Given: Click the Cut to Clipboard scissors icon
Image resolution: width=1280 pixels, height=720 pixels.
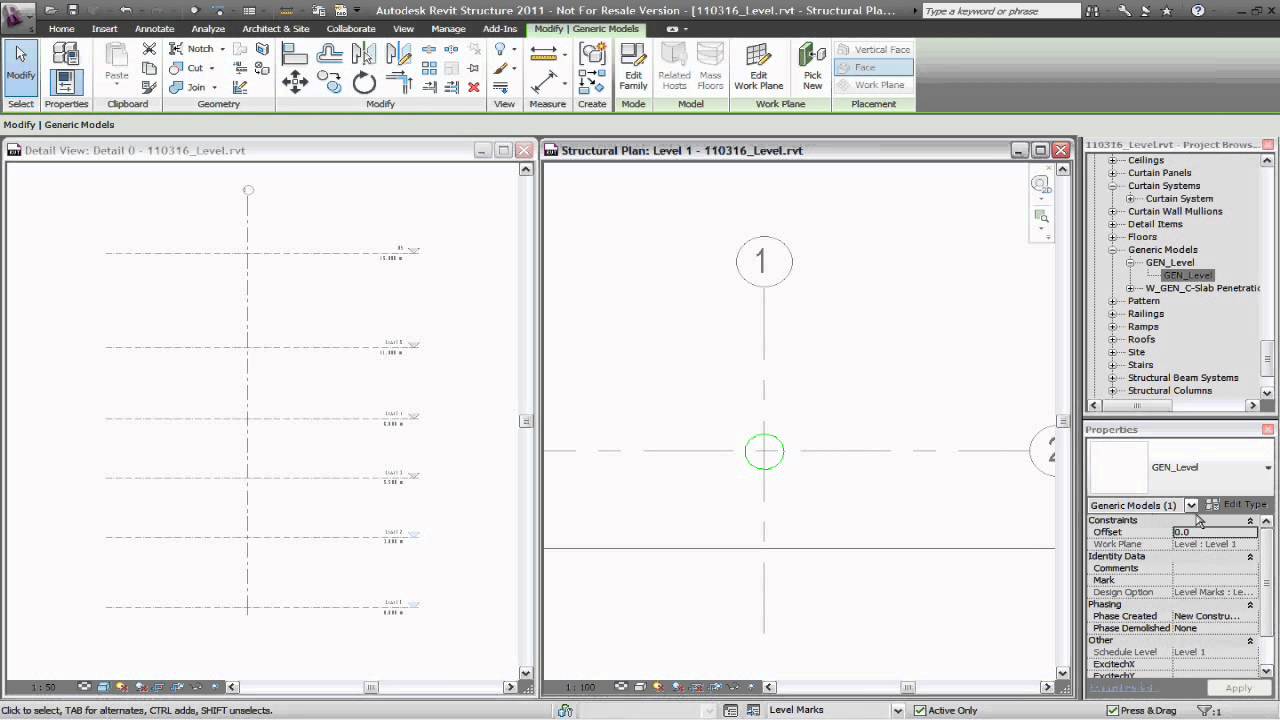Looking at the screenshot, I should [x=149, y=49].
